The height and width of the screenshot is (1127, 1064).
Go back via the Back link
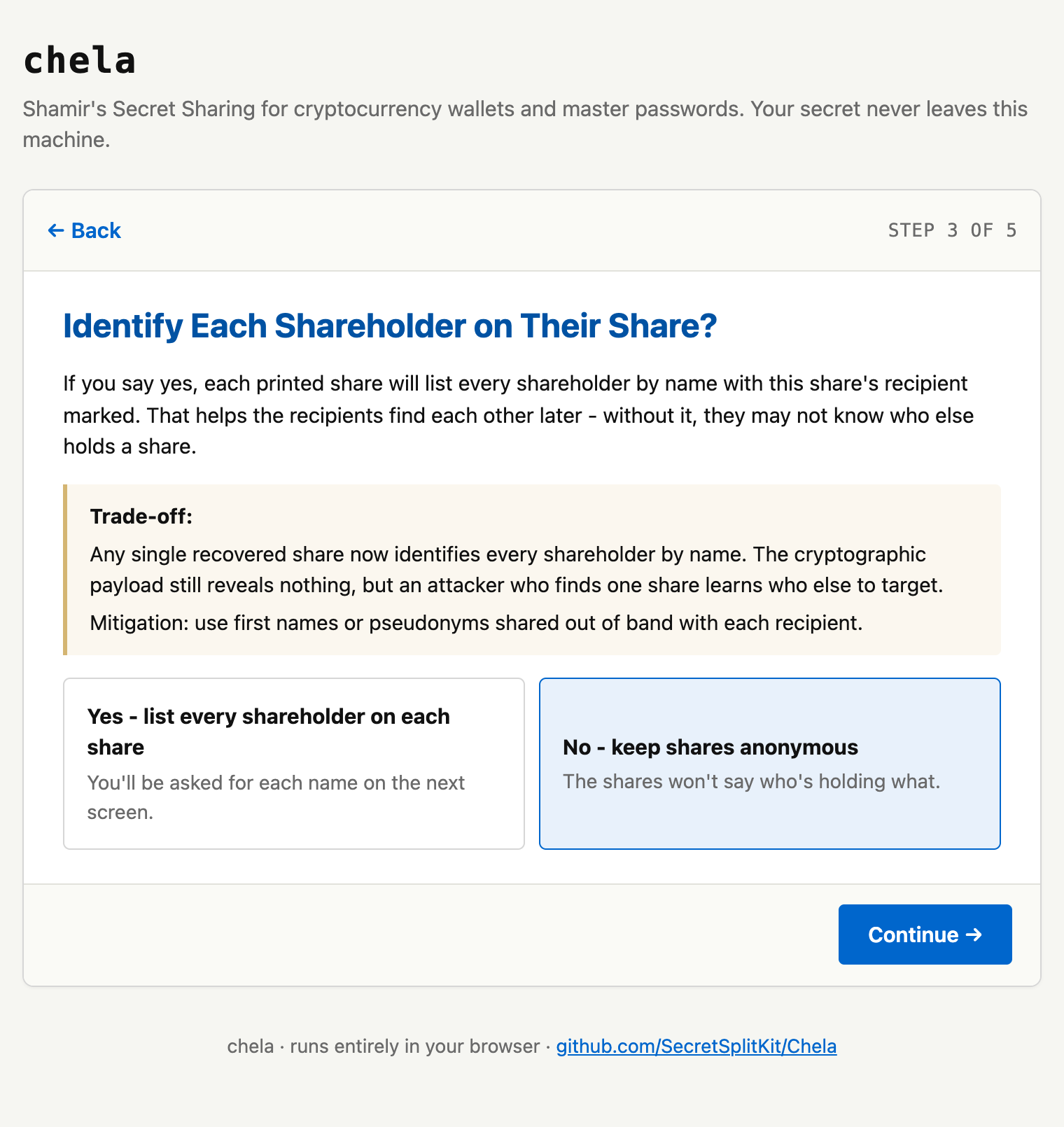pos(84,230)
